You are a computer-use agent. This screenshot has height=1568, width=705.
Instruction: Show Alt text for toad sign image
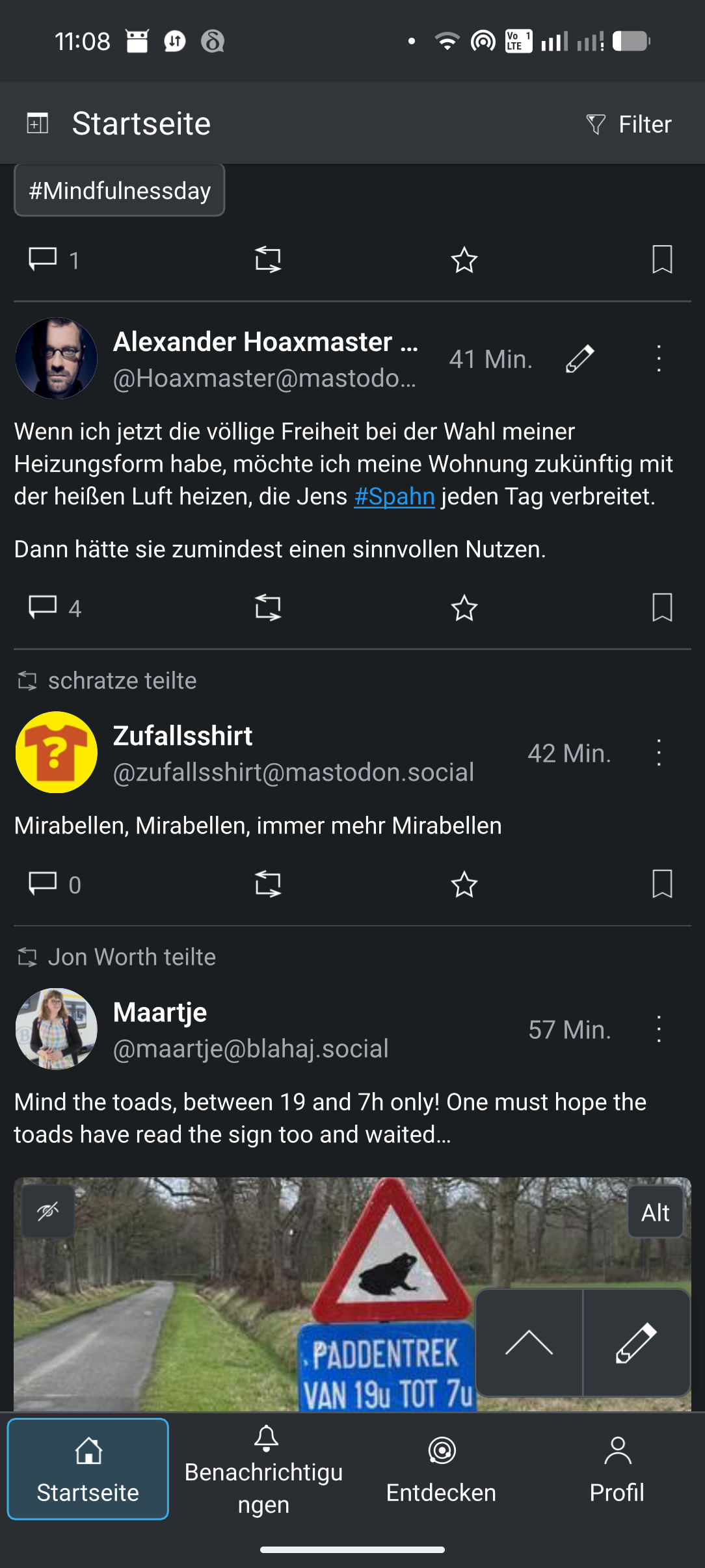[x=655, y=1212]
